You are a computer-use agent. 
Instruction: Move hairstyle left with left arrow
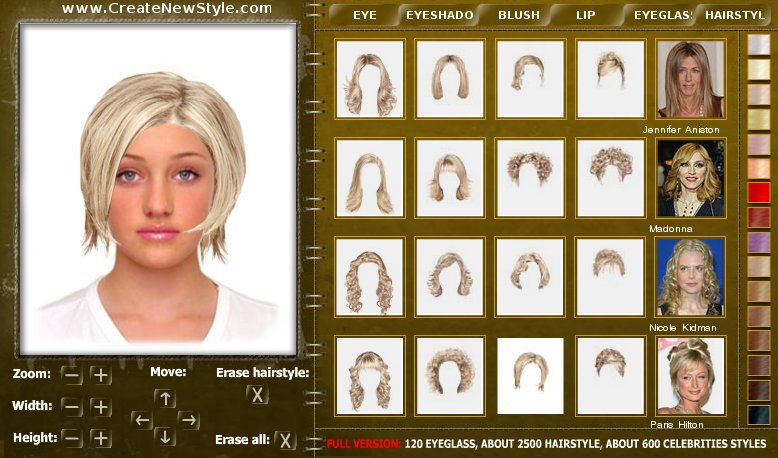142,420
